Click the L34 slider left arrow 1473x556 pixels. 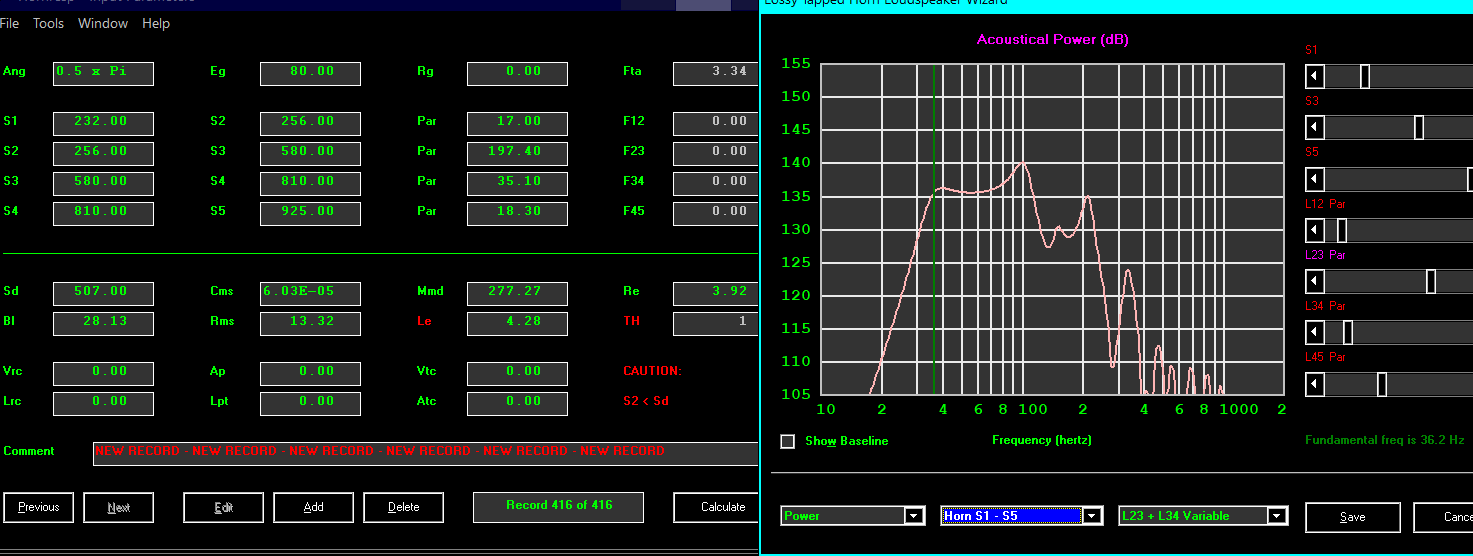click(x=1315, y=332)
